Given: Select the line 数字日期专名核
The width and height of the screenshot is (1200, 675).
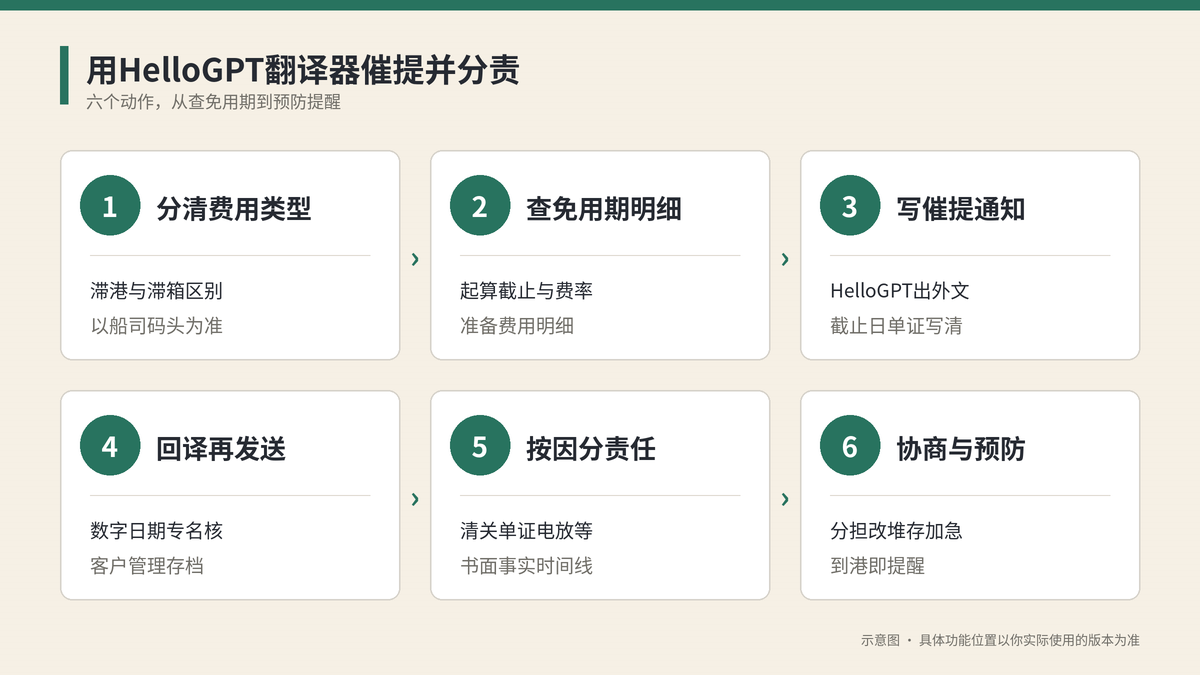Looking at the screenshot, I should pyautogui.click(x=156, y=531).
